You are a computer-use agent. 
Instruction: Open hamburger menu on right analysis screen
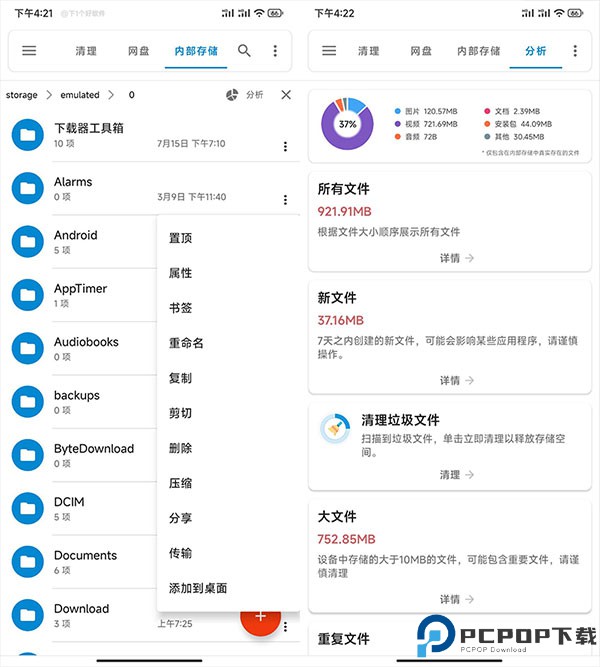point(329,51)
